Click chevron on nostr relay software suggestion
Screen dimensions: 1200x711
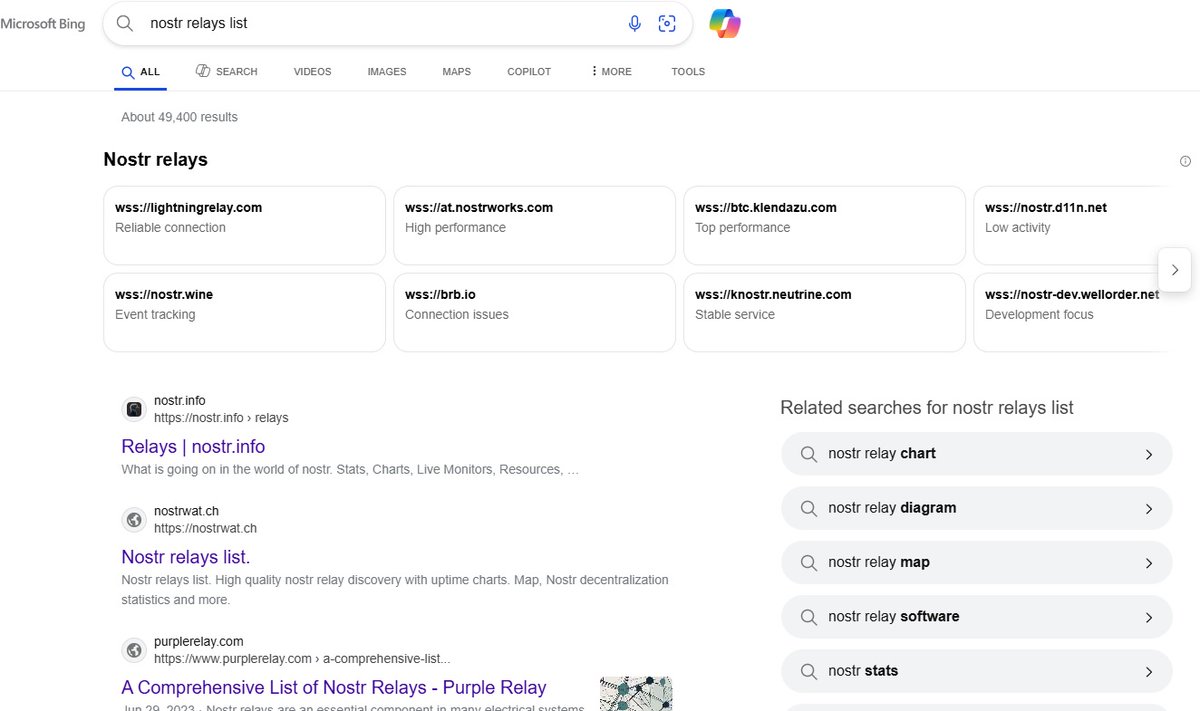tap(1149, 617)
